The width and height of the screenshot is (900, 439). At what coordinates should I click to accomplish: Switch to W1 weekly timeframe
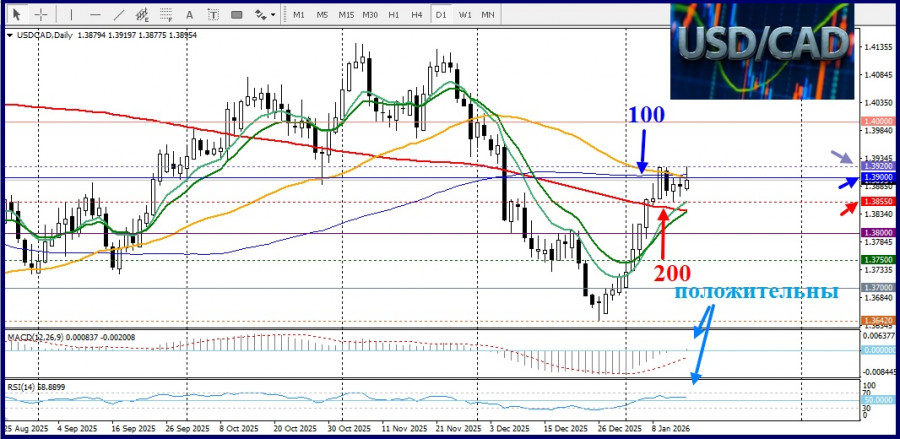pos(466,15)
